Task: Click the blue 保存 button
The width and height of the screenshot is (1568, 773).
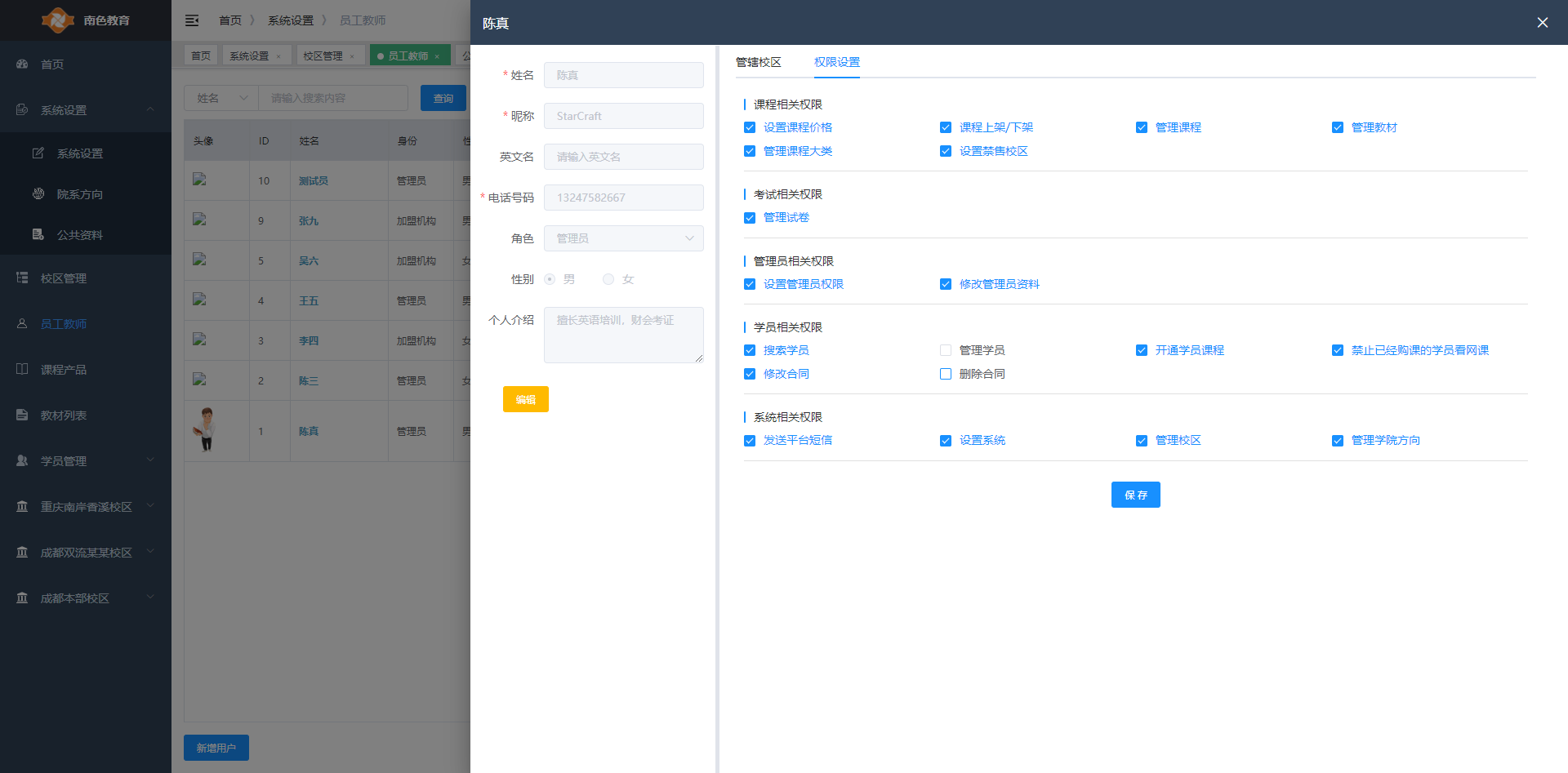Action: [1135, 495]
